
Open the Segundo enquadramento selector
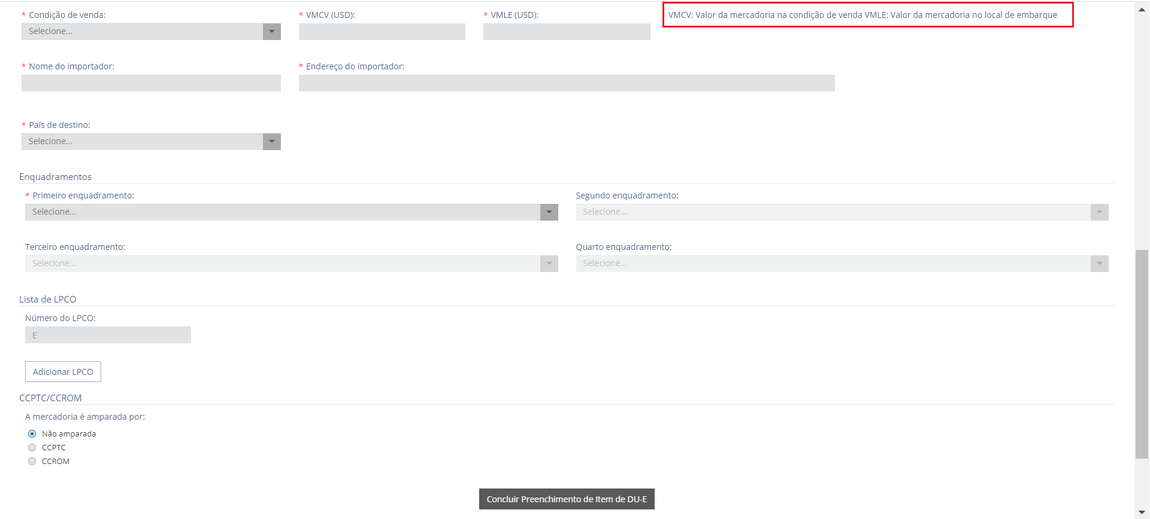(x=841, y=212)
